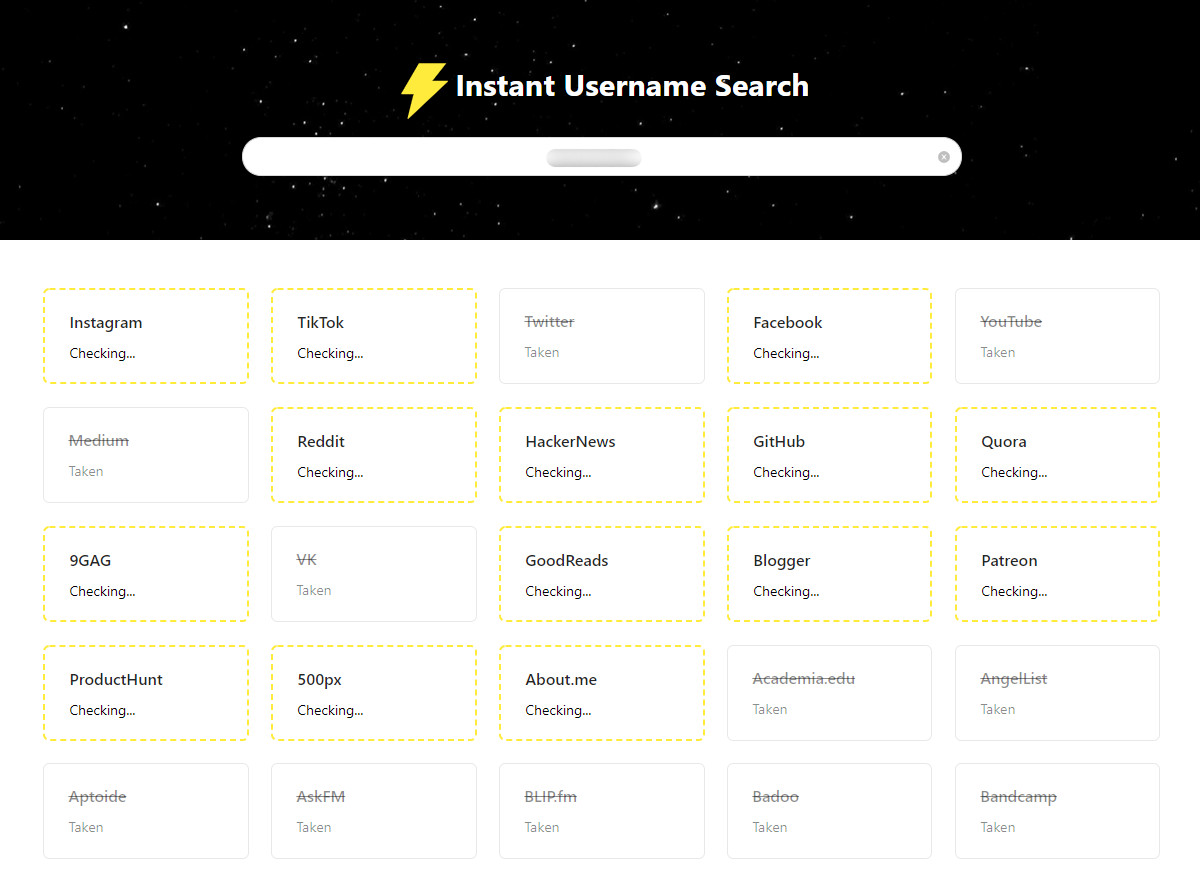Screen dimensions: 1200x871
Task: Click the yellow lightning bolt logo
Action: (423, 89)
